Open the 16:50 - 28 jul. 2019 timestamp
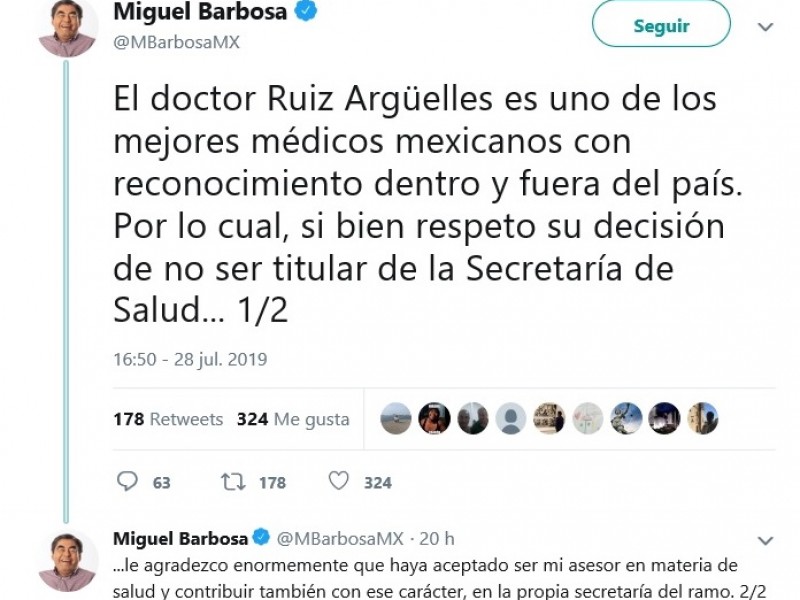This screenshot has height=600, width=800. [190, 359]
